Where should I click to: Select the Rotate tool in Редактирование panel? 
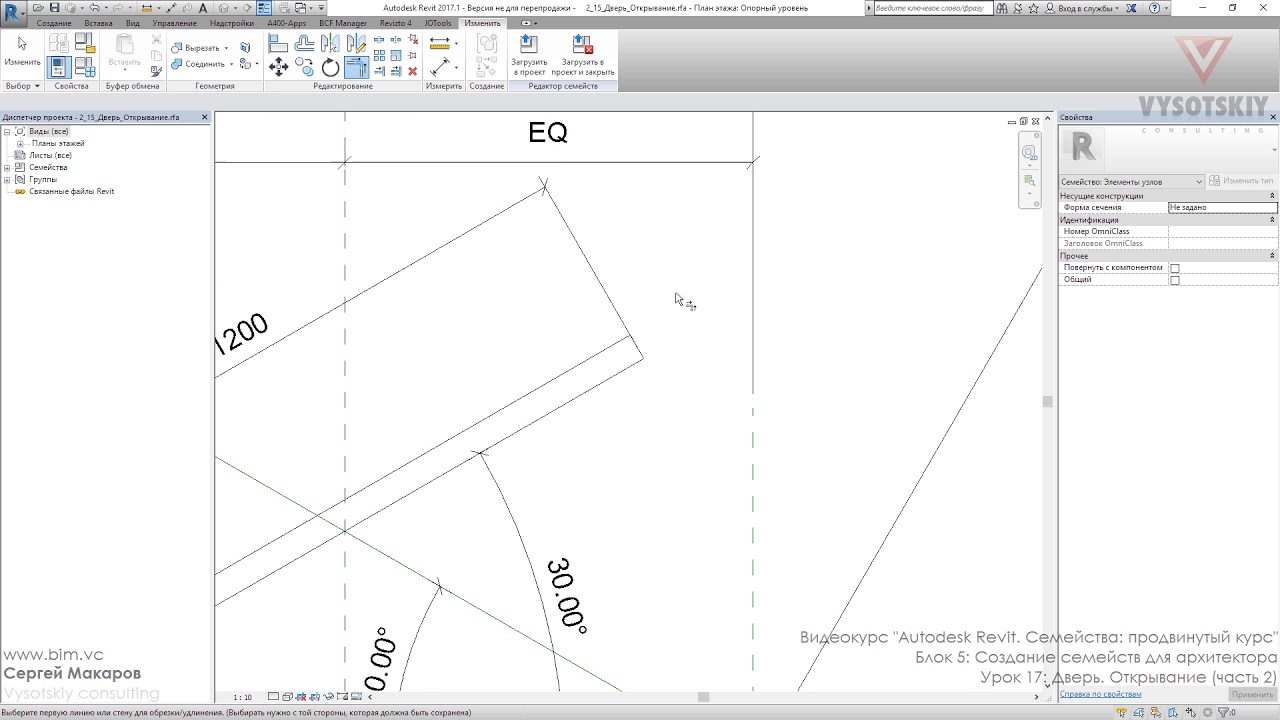pos(330,67)
